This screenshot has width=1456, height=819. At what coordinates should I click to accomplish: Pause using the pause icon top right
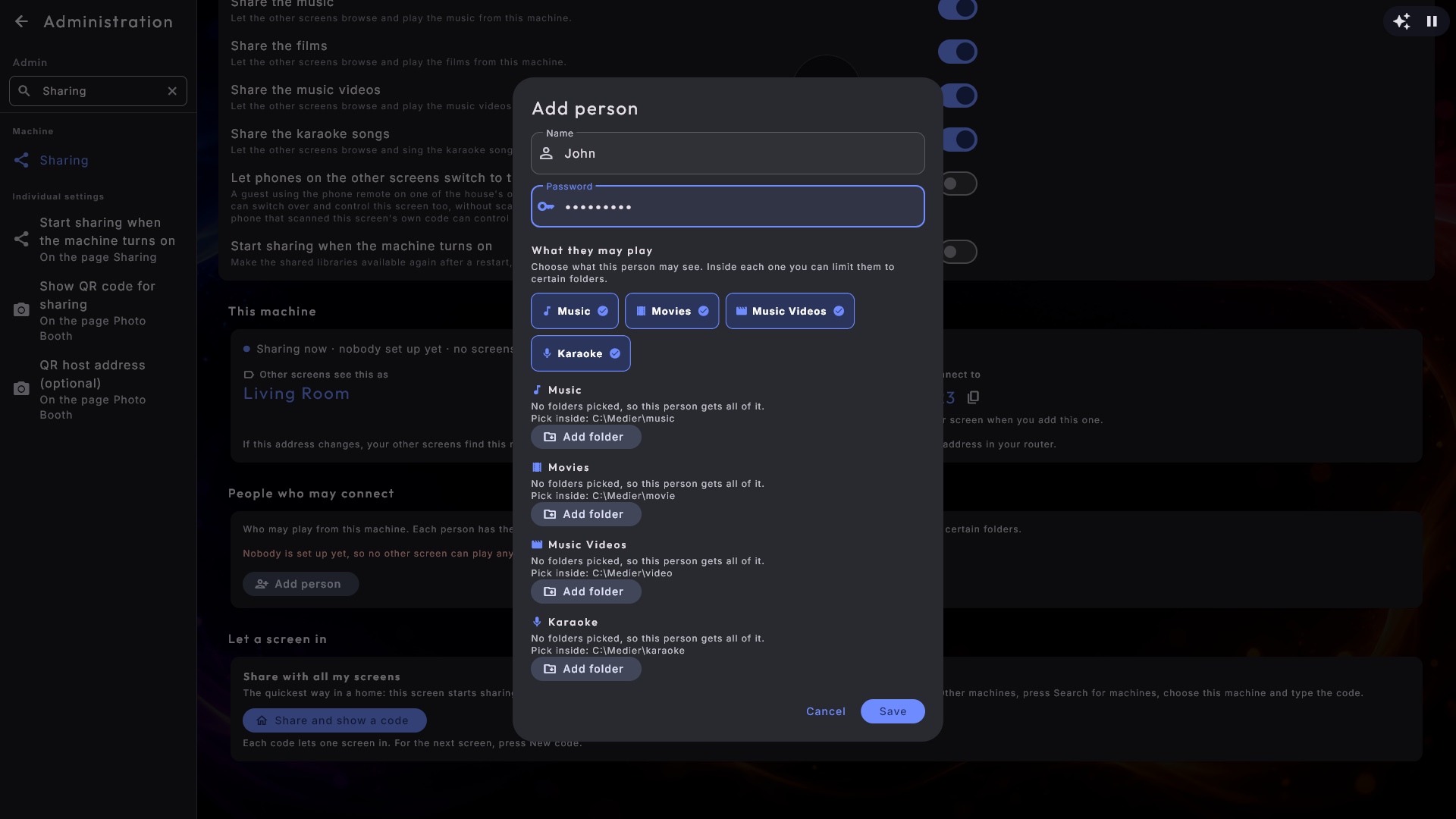pos(1432,22)
